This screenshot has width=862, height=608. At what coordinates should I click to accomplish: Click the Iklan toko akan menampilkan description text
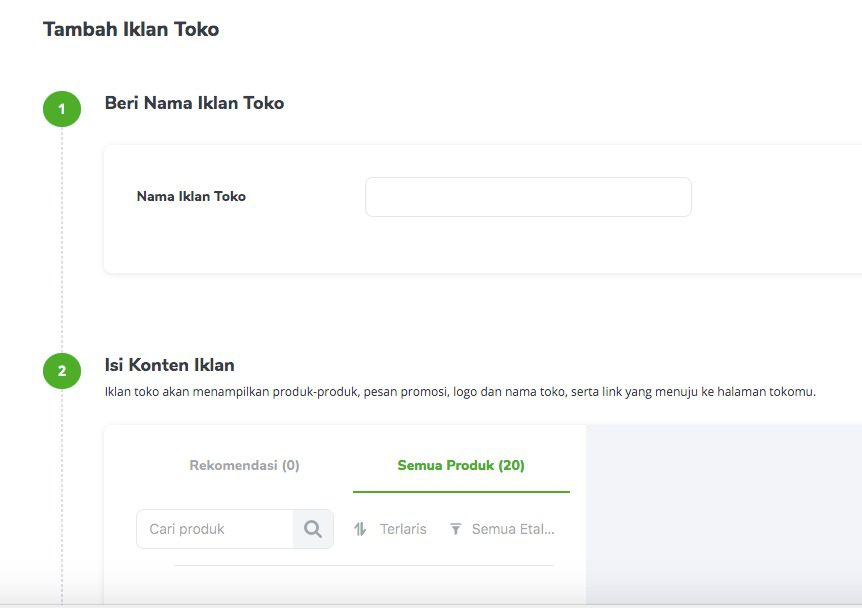coord(460,392)
